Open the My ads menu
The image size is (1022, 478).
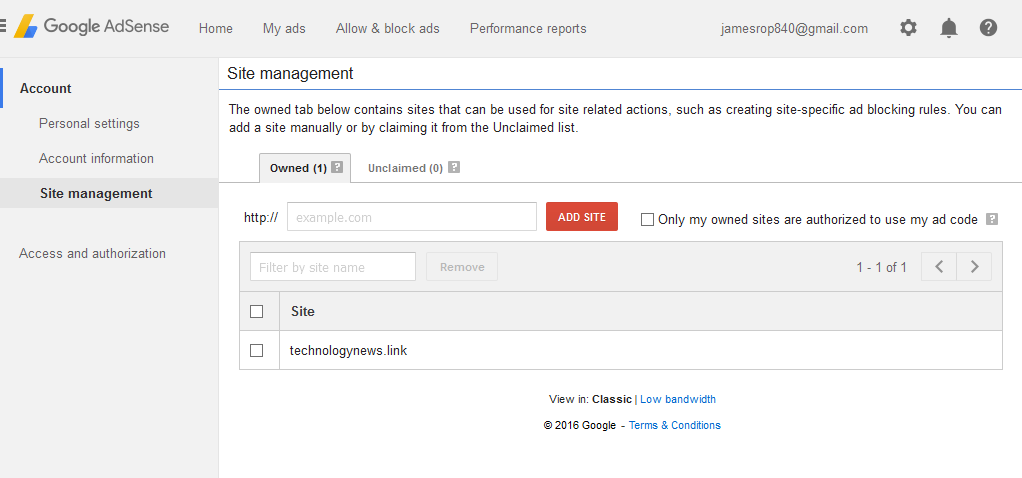284,28
